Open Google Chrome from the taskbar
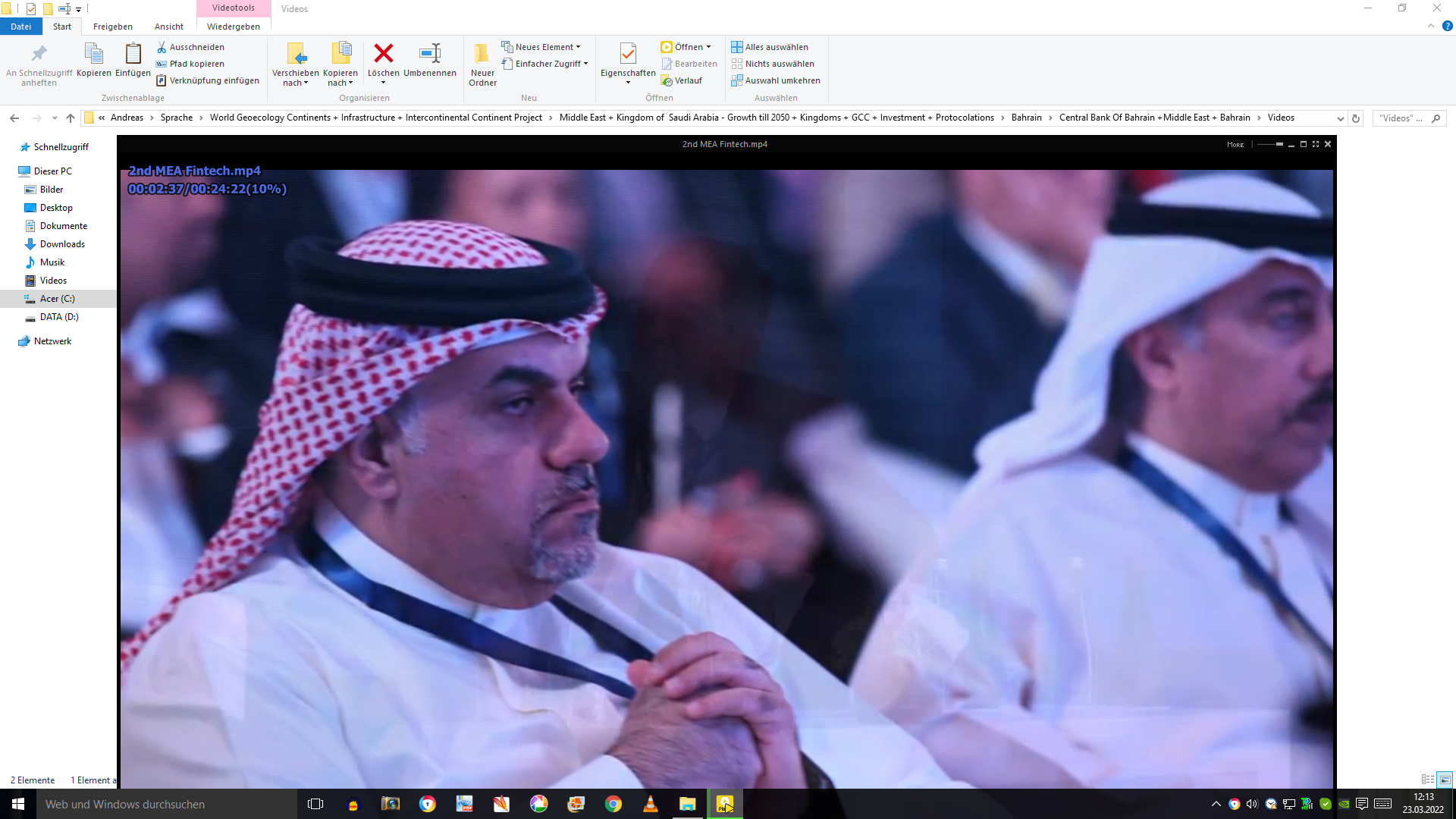1456x819 pixels. [x=613, y=804]
